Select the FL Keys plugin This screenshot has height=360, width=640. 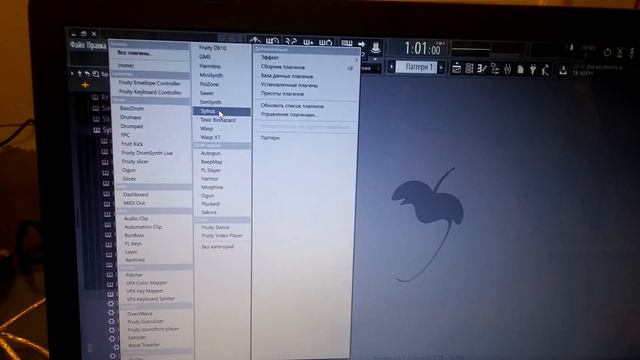point(133,244)
